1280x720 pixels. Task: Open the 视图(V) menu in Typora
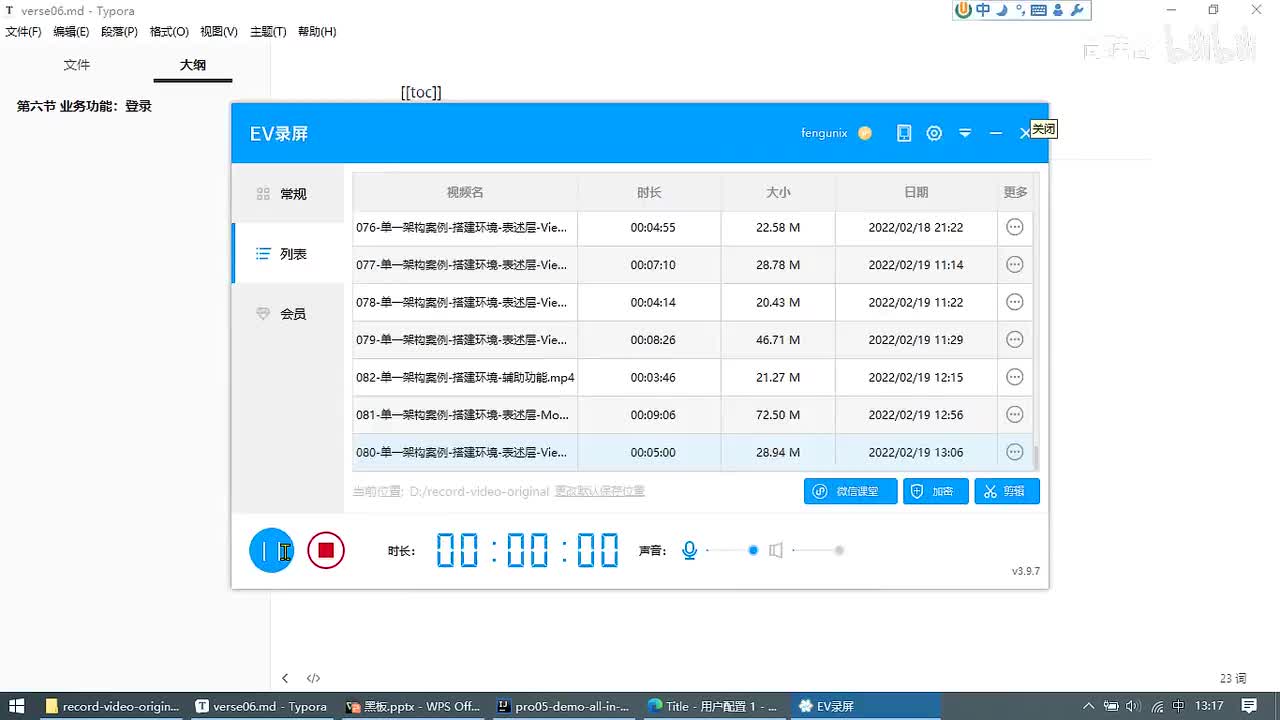(219, 32)
